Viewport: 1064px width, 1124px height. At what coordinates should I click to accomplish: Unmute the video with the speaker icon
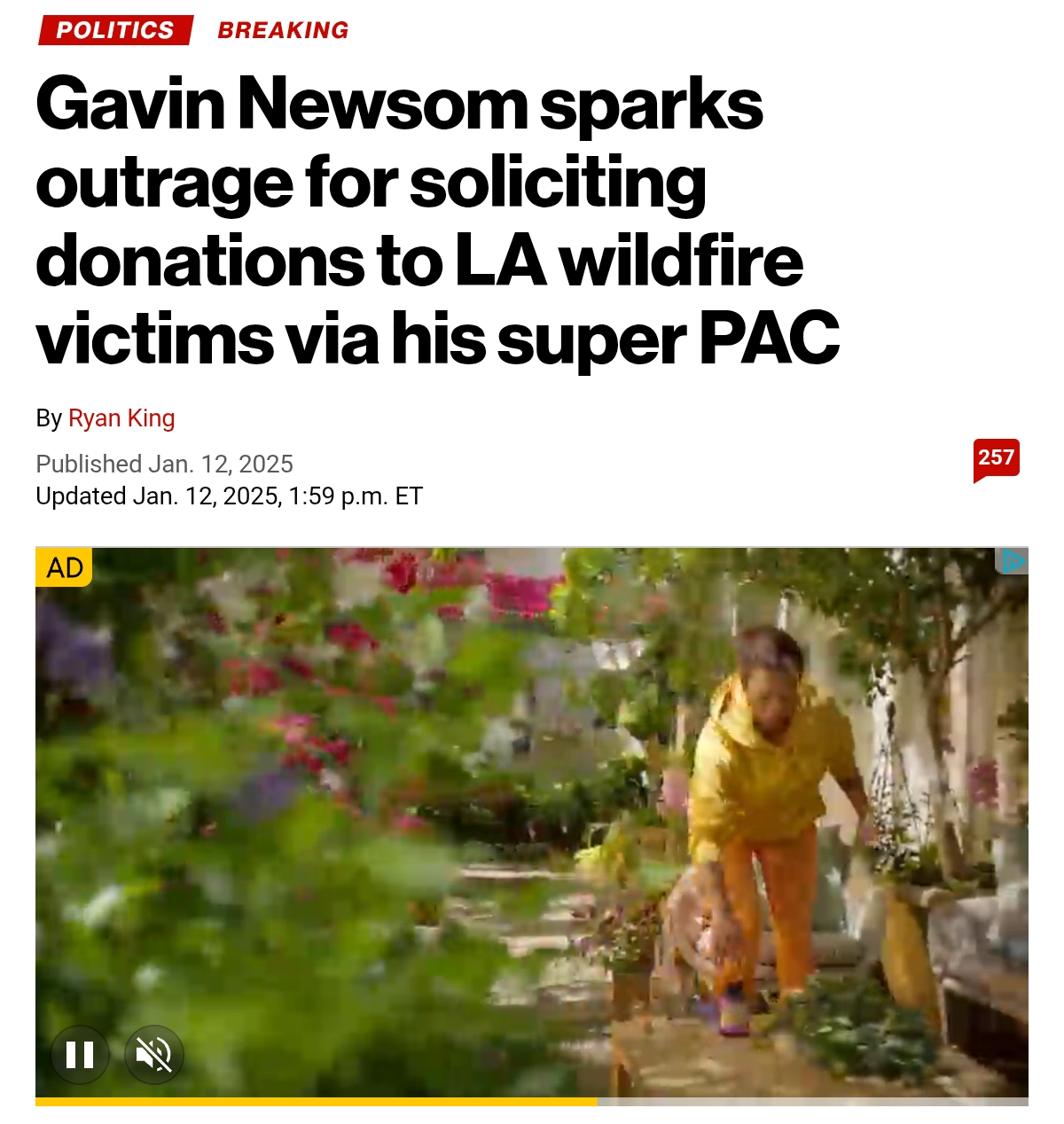[154, 1055]
